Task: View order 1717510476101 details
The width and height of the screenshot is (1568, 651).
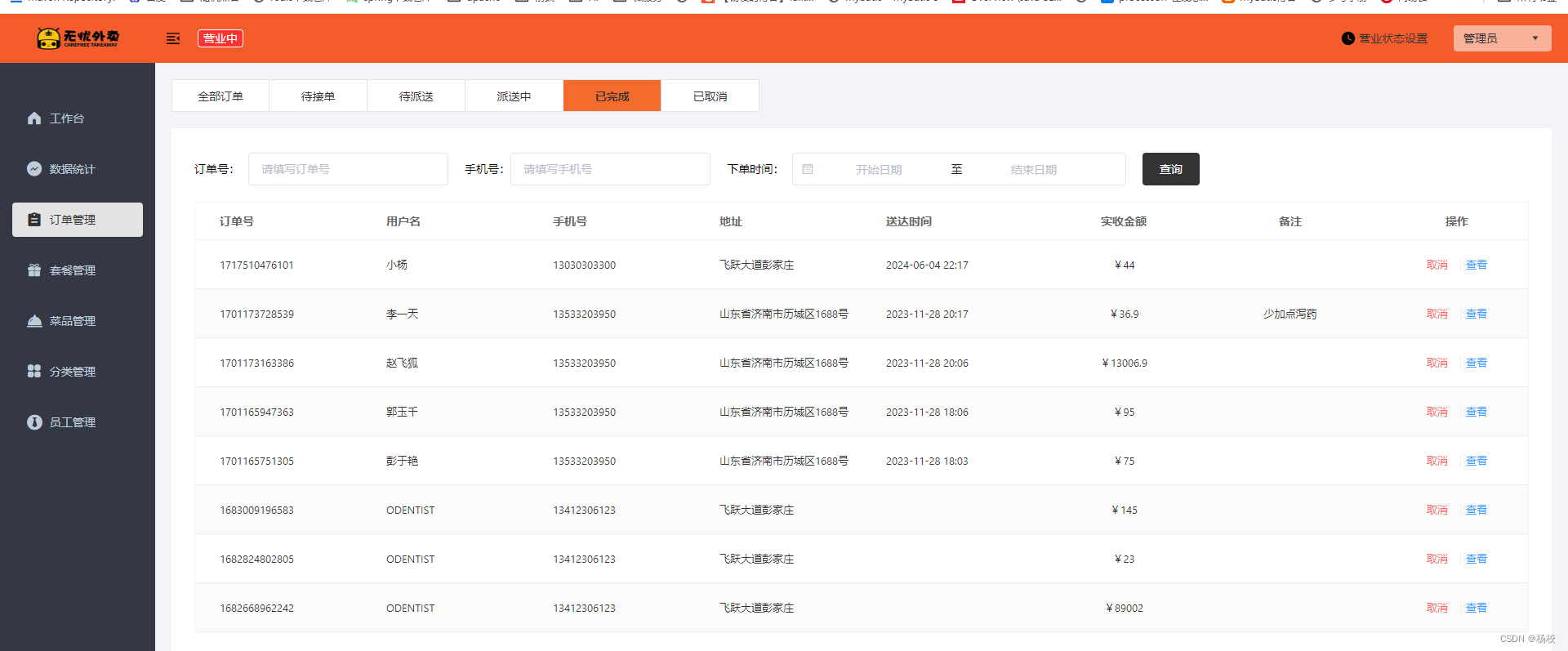Action: pyautogui.click(x=1477, y=265)
